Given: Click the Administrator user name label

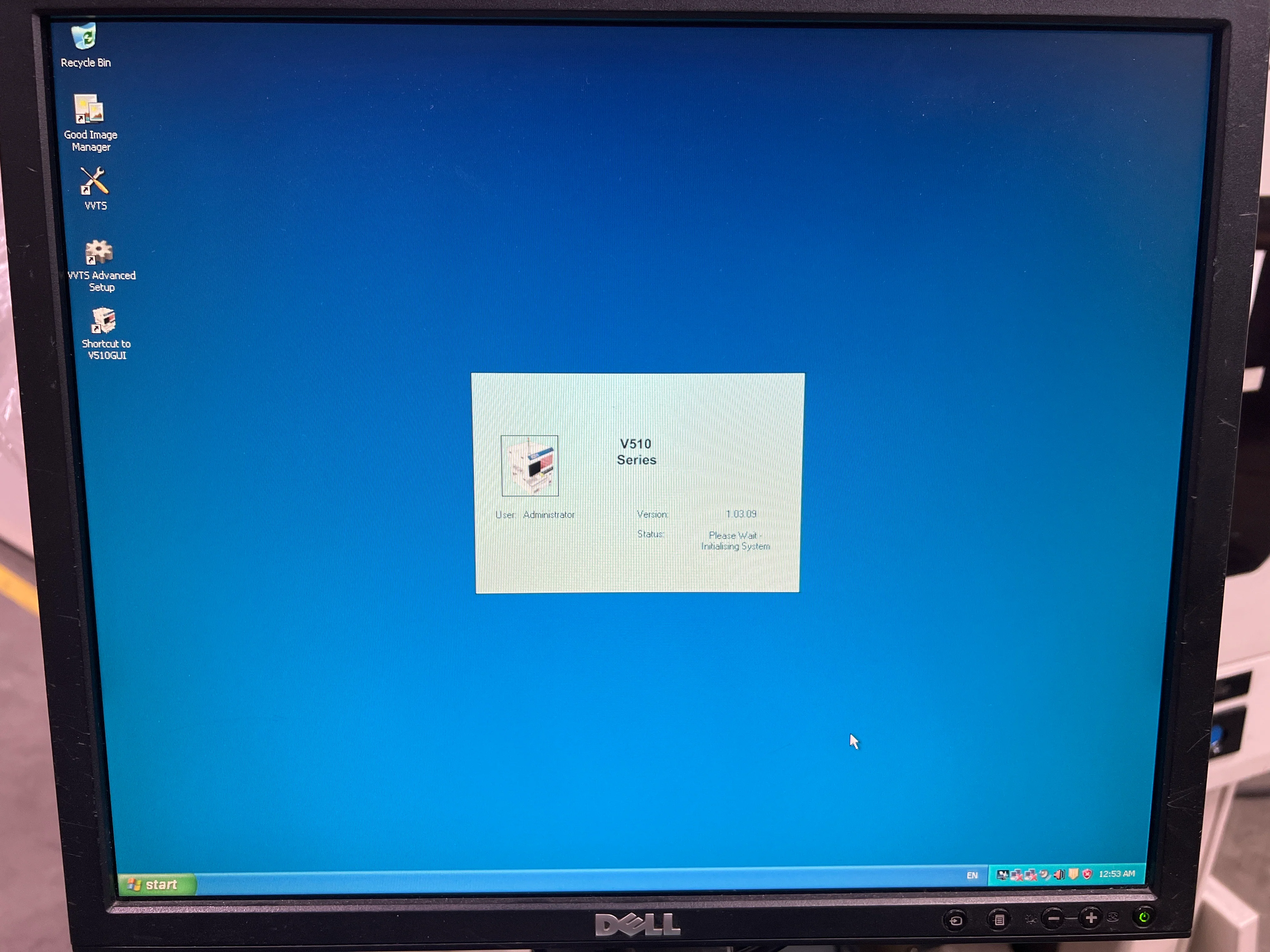Looking at the screenshot, I should click(x=549, y=515).
